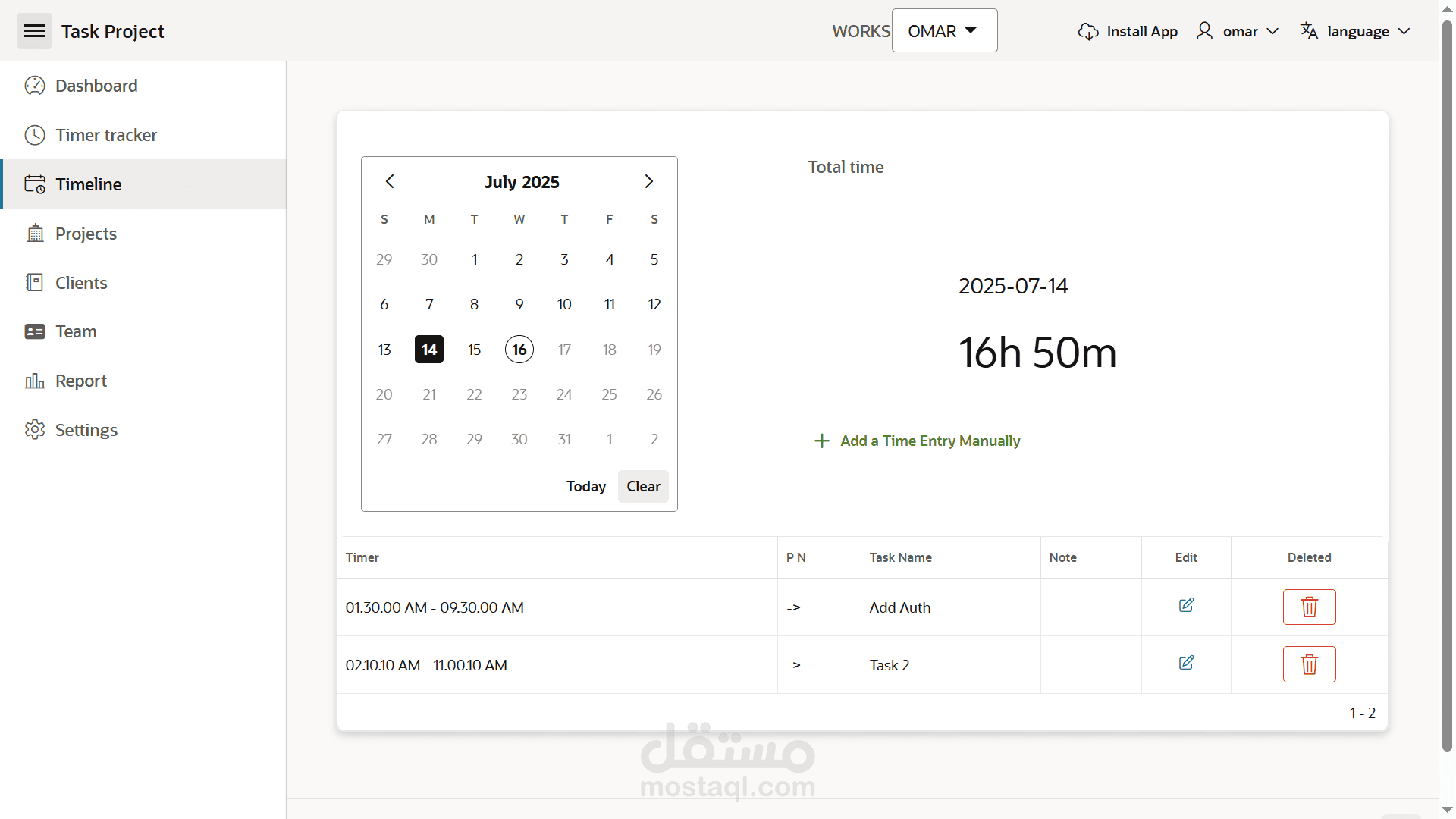This screenshot has width=1456, height=819.
Task: Click the Timeline calendar icon
Action: coord(35,184)
